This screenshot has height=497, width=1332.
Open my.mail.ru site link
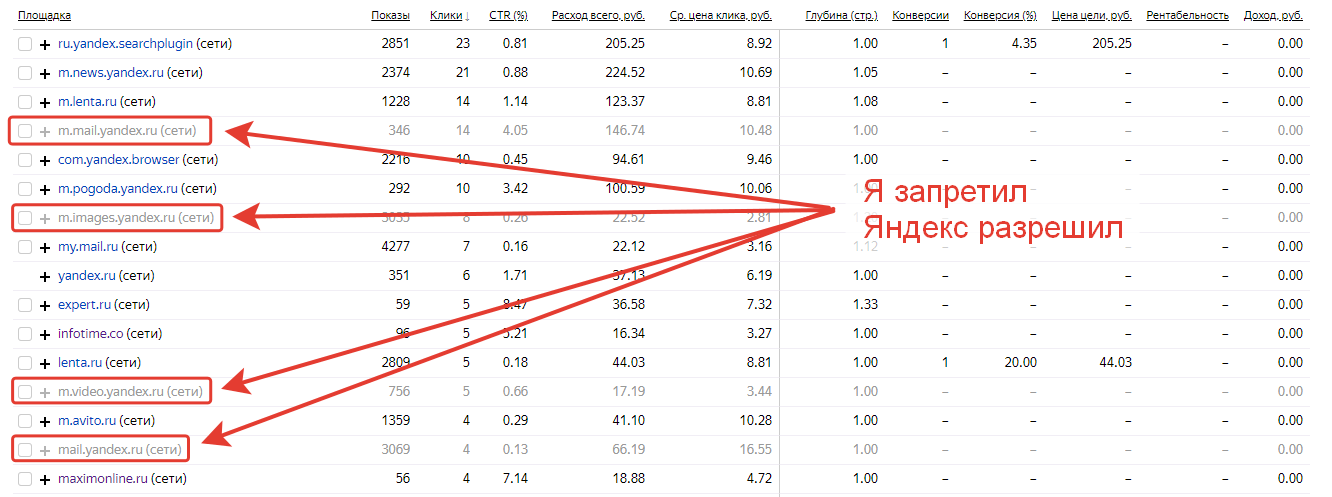point(86,247)
